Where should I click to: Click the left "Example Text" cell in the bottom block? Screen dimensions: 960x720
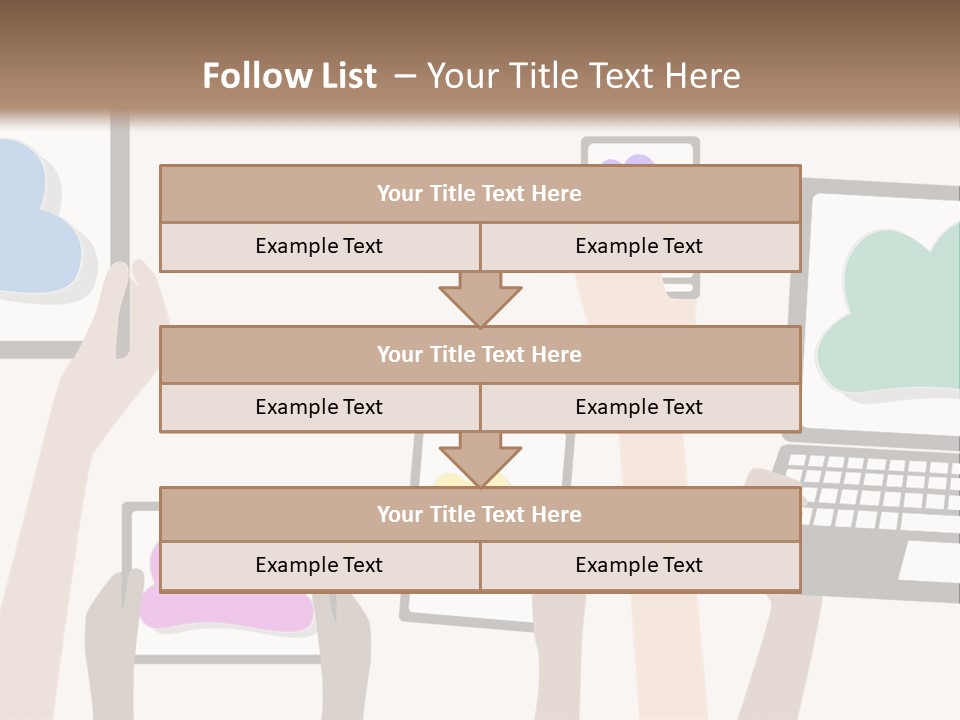[x=319, y=566]
